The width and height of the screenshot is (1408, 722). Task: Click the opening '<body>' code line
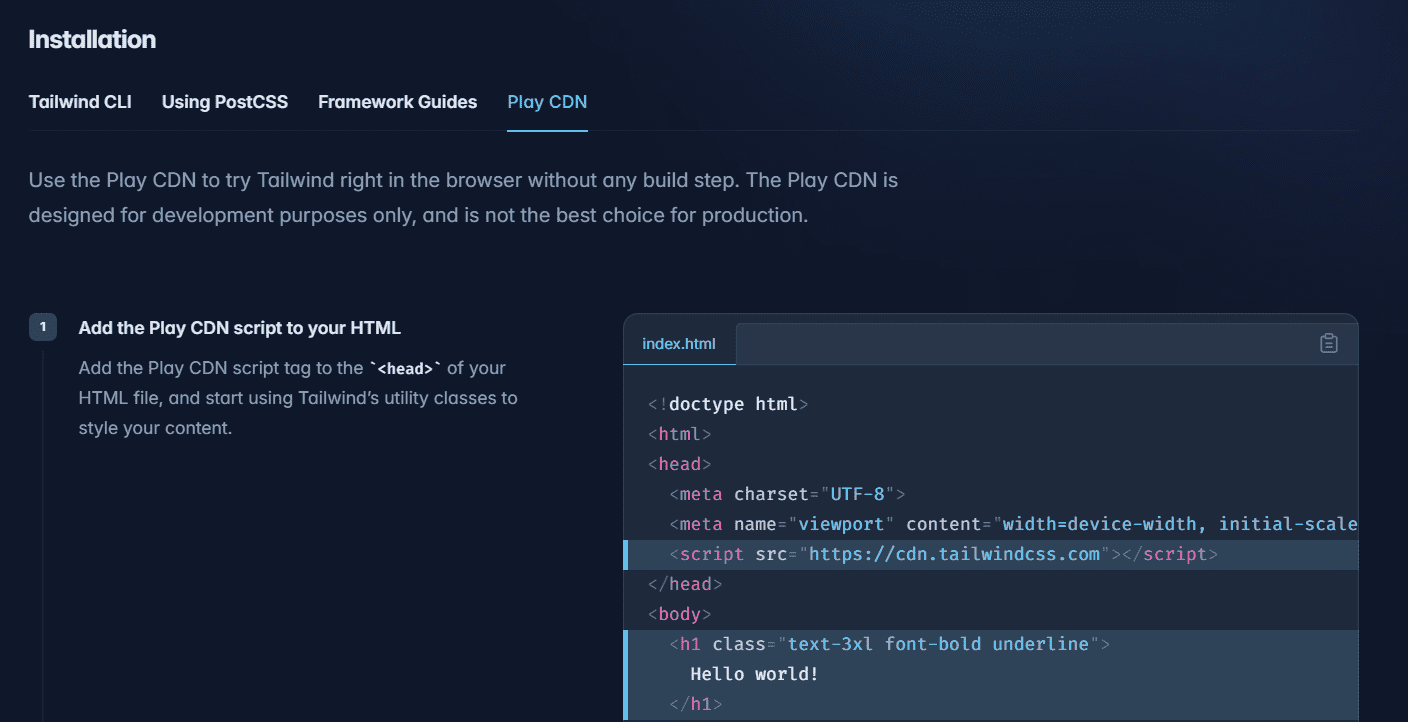pyautogui.click(x=680, y=614)
